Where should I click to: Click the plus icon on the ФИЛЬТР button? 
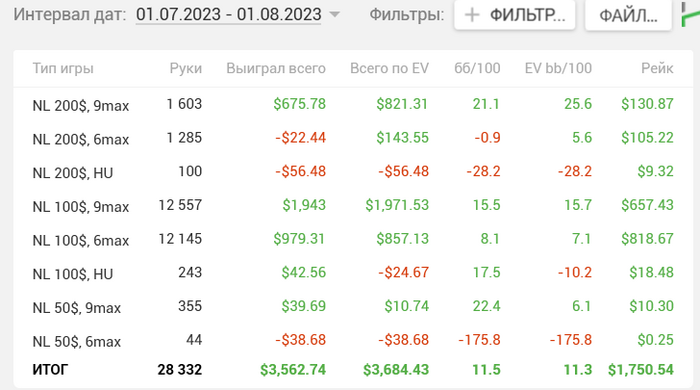pyautogui.click(x=472, y=15)
